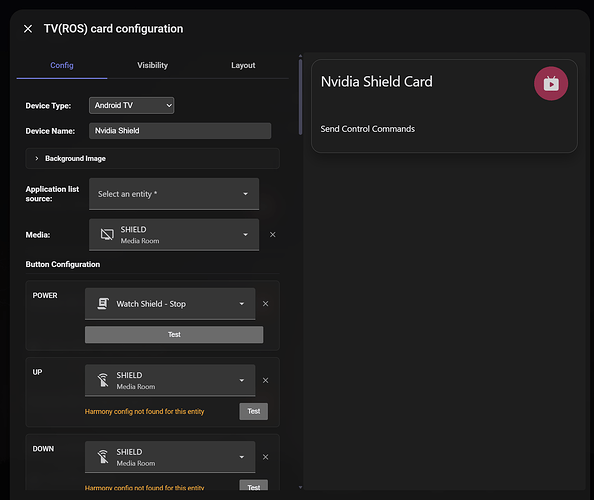The height and width of the screenshot is (500, 594).
Task: Open the Device Type dropdown showing Android TV
Action: point(131,105)
